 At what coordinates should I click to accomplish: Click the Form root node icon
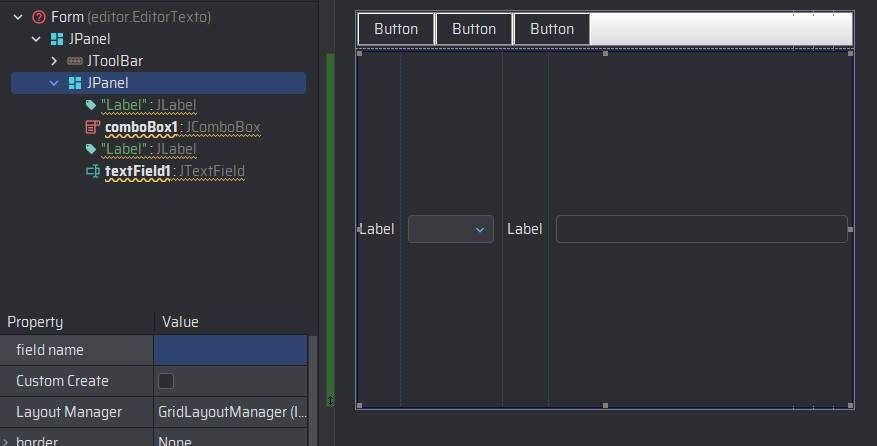point(39,17)
